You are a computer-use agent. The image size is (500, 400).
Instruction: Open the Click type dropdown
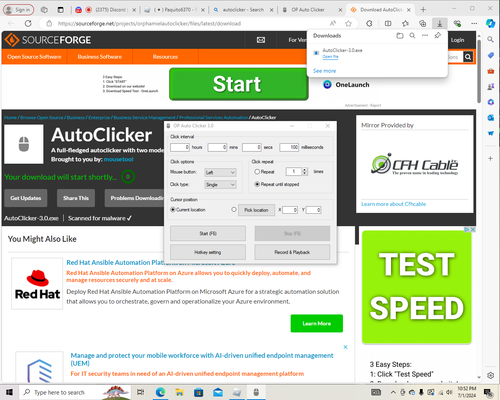point(220,184)
